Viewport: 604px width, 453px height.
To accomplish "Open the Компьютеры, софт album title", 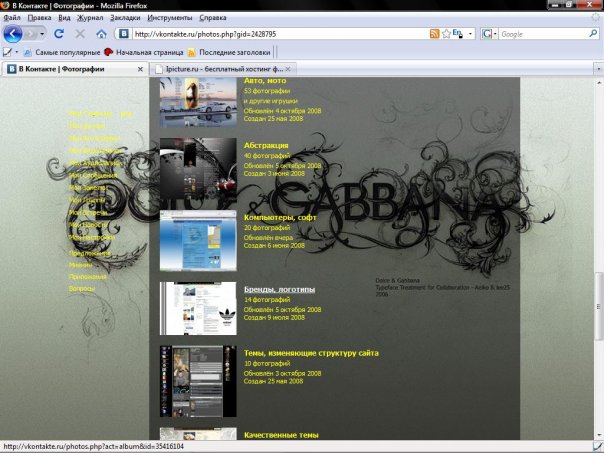I will click(x=280, y=217).
